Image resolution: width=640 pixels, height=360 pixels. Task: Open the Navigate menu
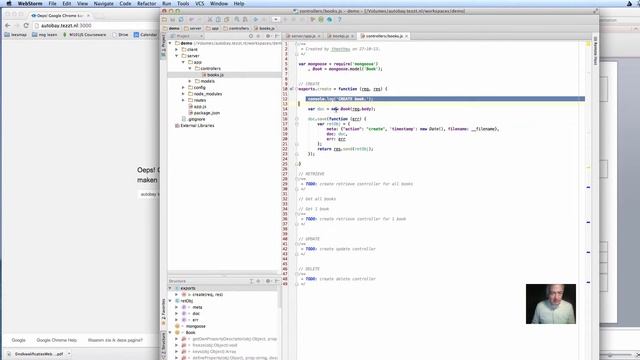[104, 4]
